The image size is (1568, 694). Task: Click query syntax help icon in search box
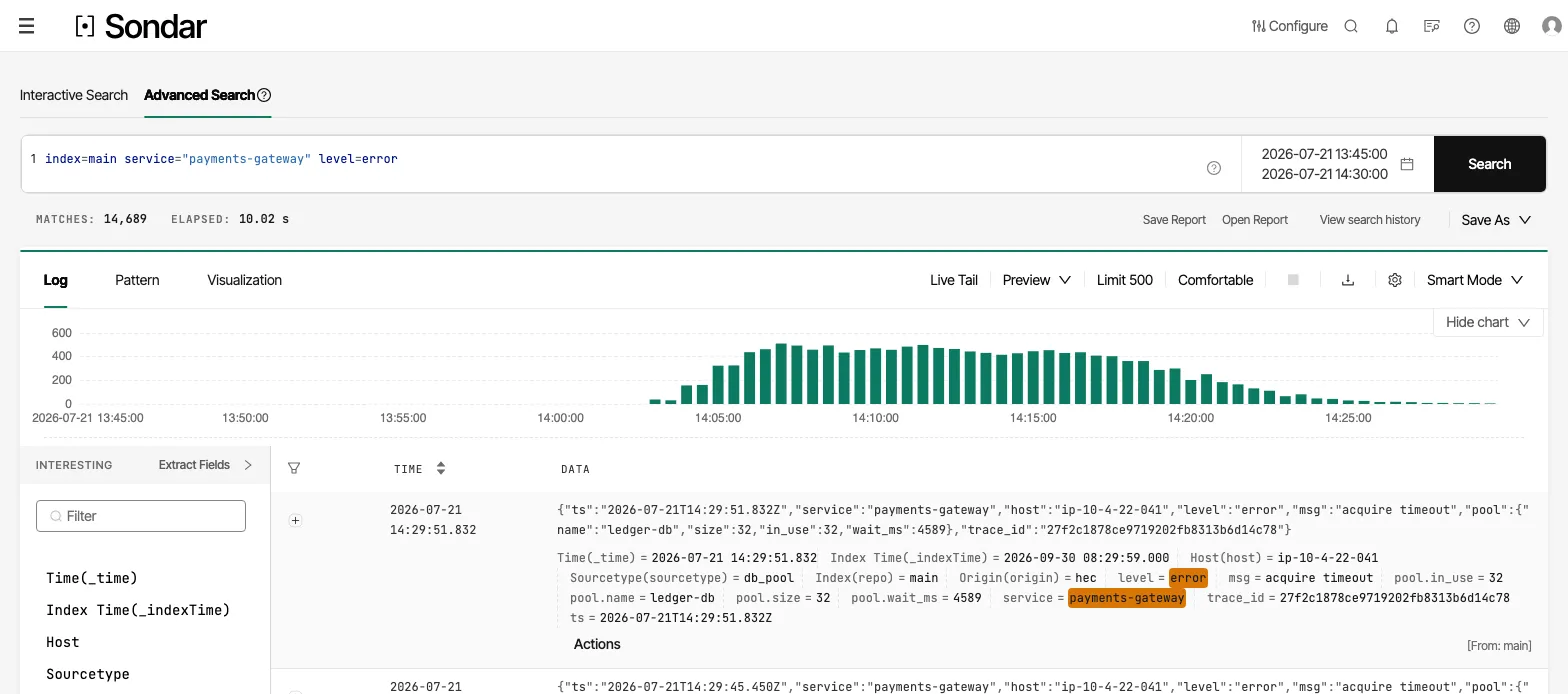[1214, 168]
